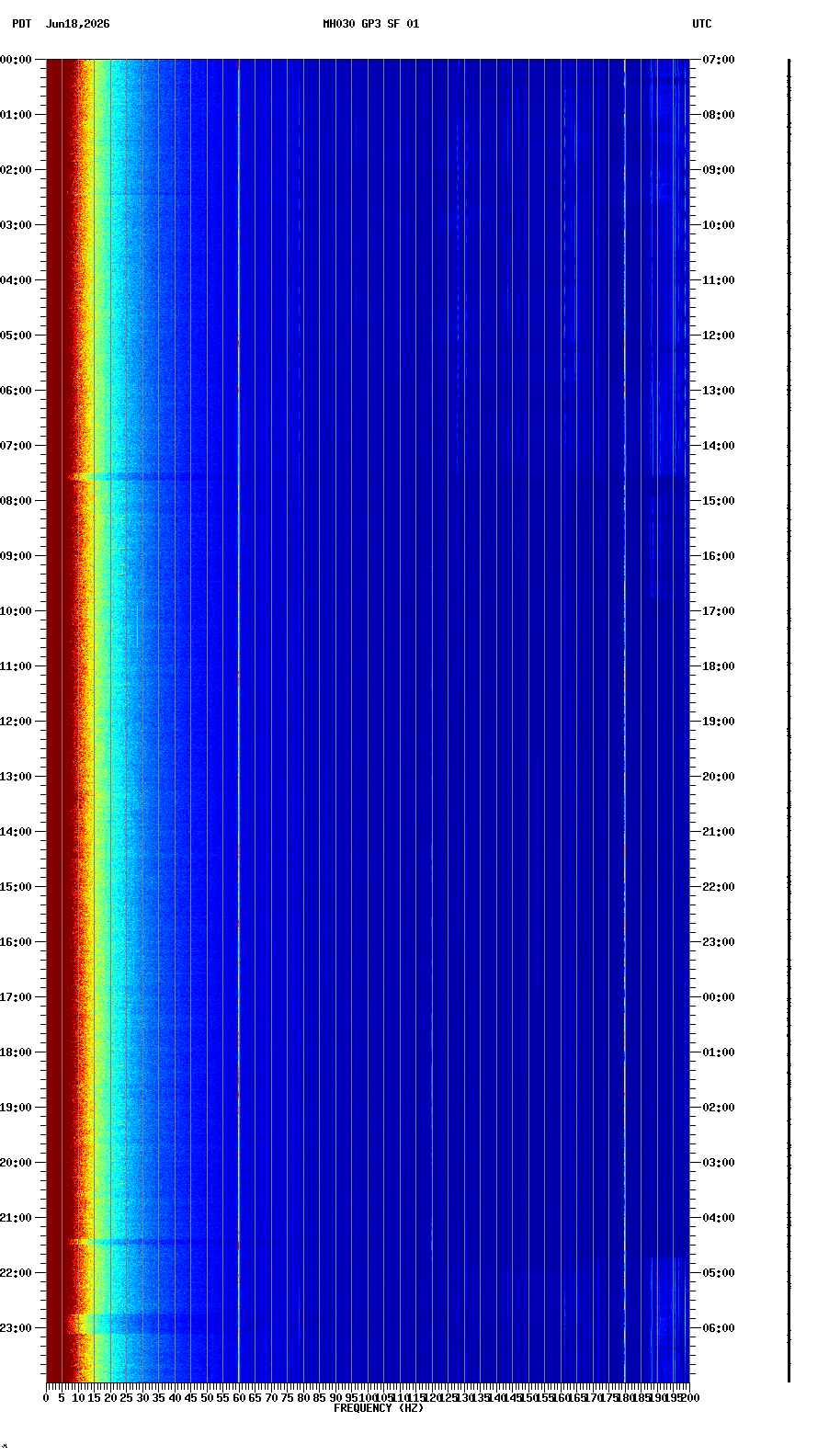Click 13:00 on the UTC time axis
This screenshot has width=829, height=1456.
719,391
